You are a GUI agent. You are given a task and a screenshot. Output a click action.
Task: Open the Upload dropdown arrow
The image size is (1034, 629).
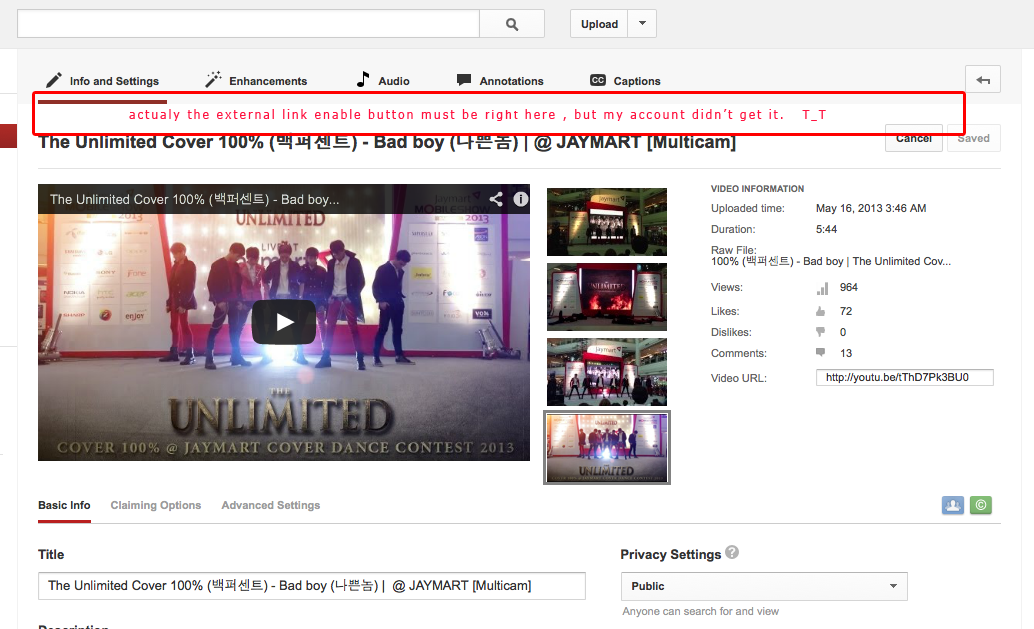pyautogui.click(x=642, y=24)
